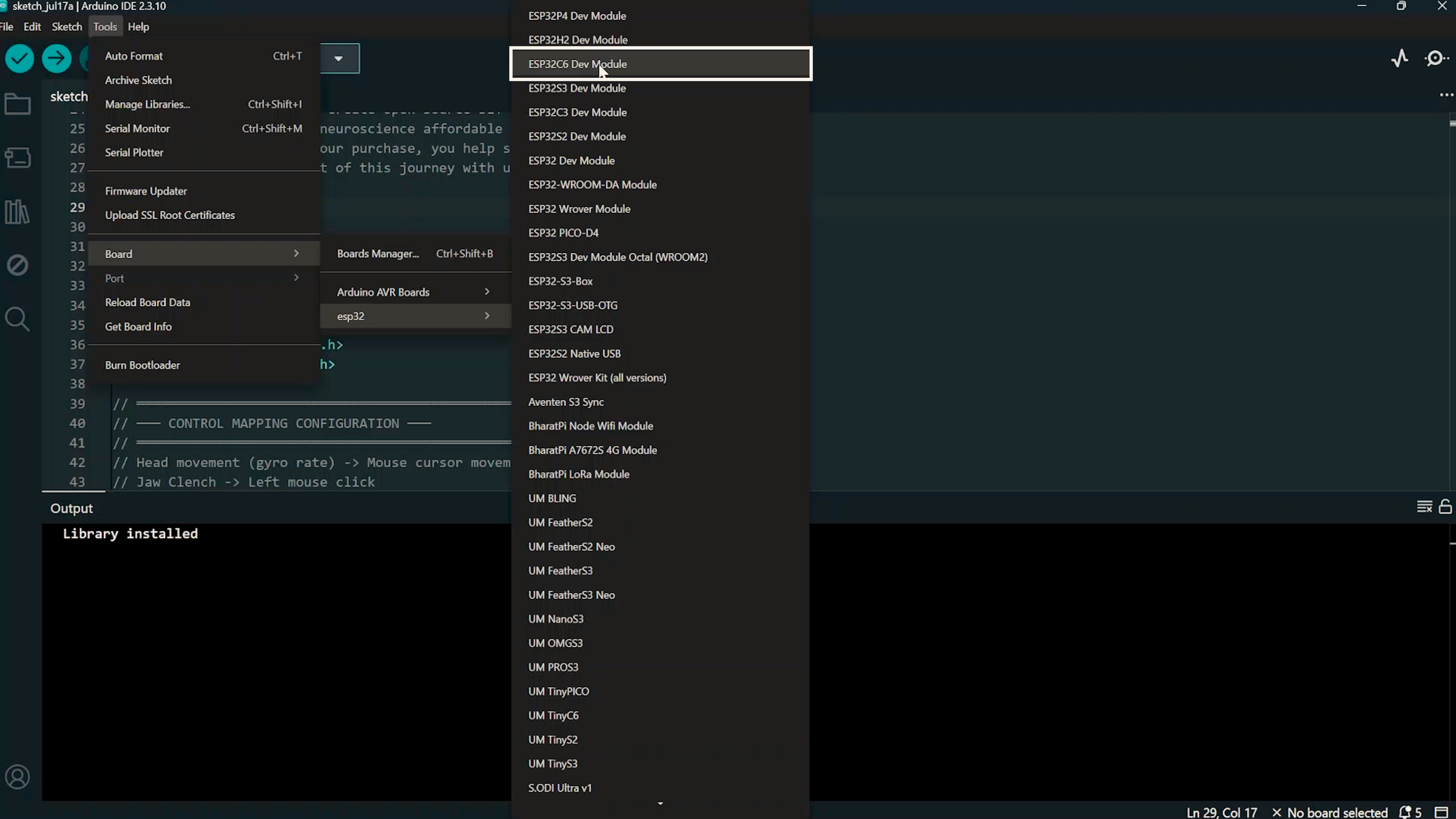Click the No board selected status text
This screenshot has width=1456, height=819.
1330,812
